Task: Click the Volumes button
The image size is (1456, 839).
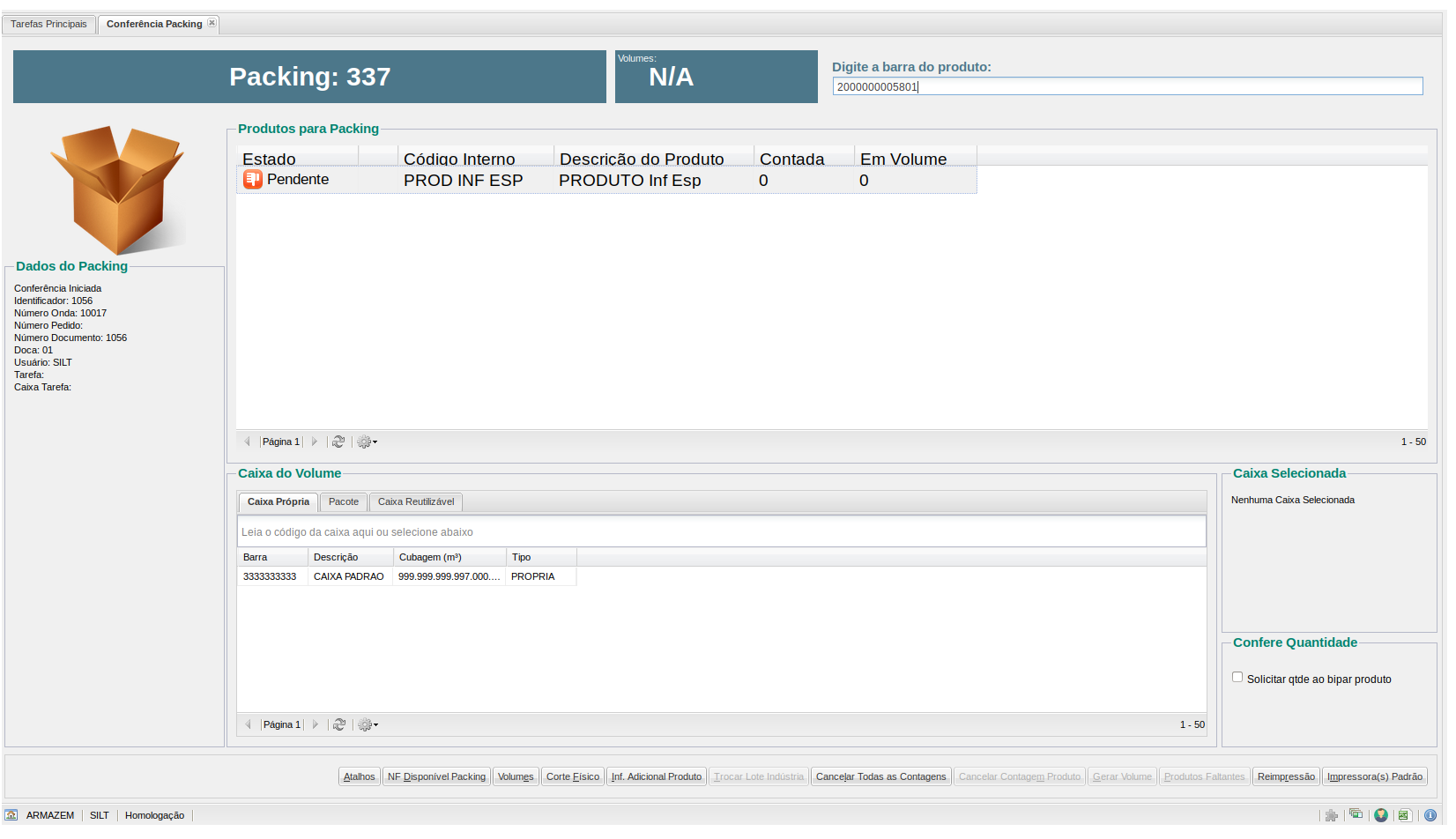Action: point(516,776)
